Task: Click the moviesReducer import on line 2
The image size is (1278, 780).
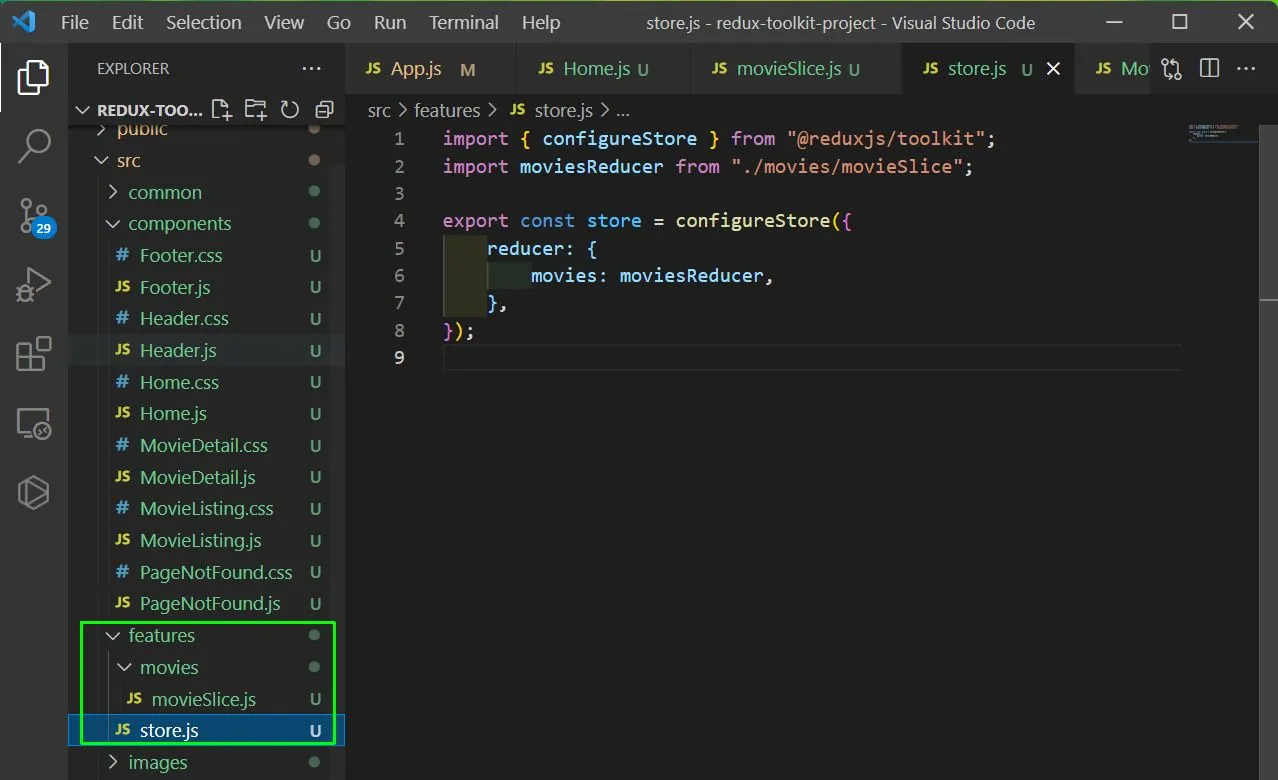Action: click(x=591, y=166)
